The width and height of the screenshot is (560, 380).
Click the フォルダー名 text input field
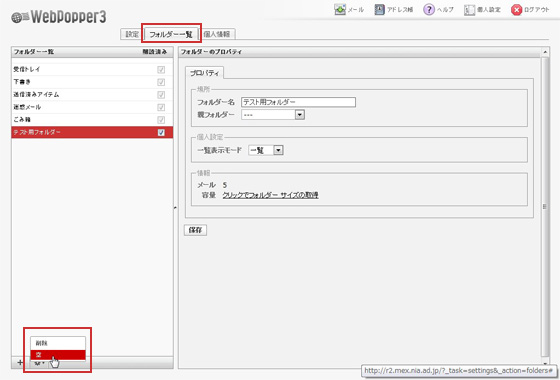[298, 102]
